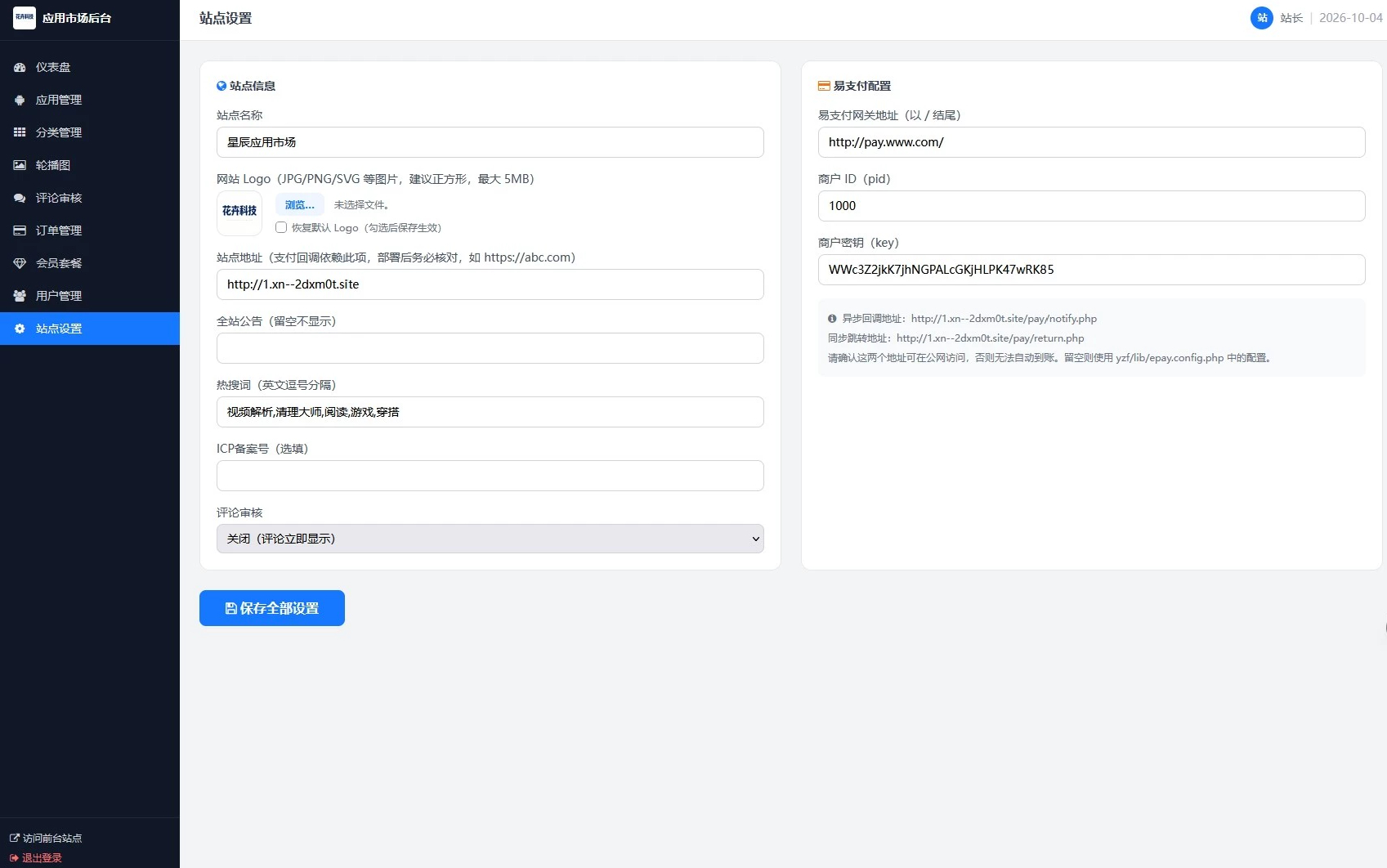Open 订单管理 in the sidebar
This screenshot has height=868, width=1387.
90,230
